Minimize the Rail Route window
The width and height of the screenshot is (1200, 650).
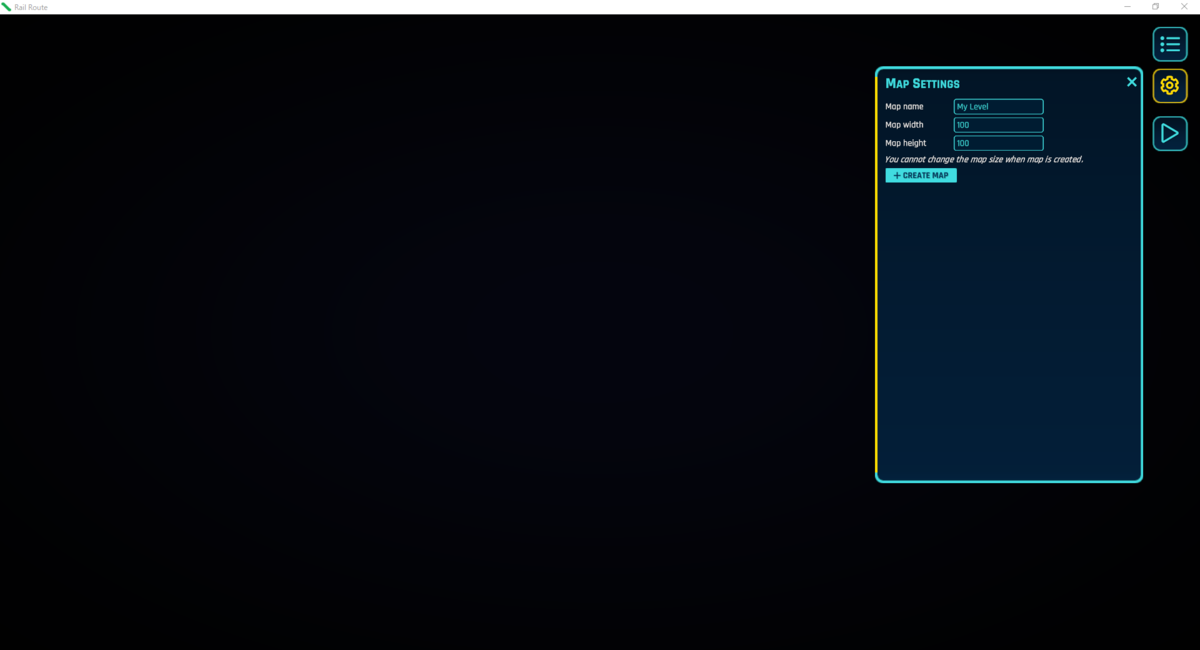click(1127, 7)
